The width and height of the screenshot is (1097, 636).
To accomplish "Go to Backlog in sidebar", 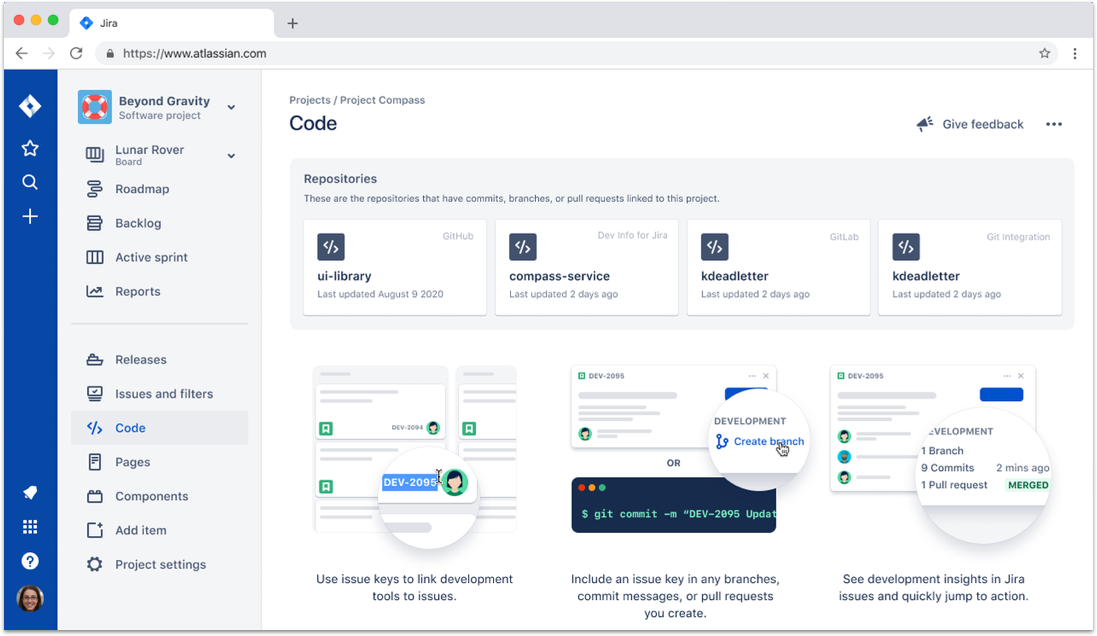I will 138,223.
